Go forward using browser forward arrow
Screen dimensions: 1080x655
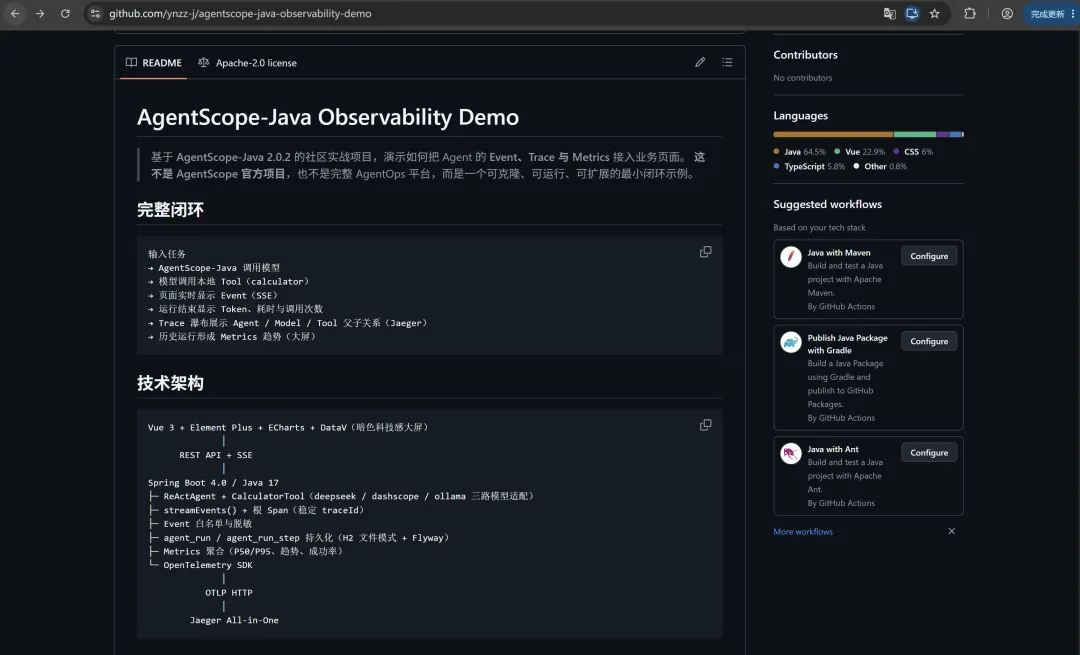pos(40,14)
